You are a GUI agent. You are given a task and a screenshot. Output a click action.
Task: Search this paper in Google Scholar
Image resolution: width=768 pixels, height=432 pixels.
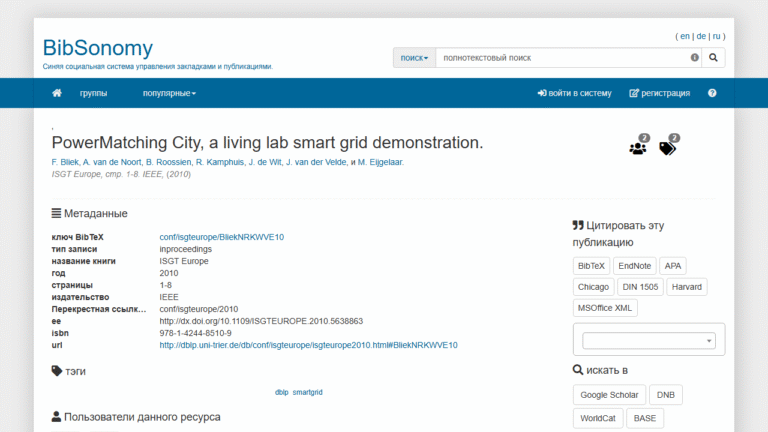(x=609, y=395)
